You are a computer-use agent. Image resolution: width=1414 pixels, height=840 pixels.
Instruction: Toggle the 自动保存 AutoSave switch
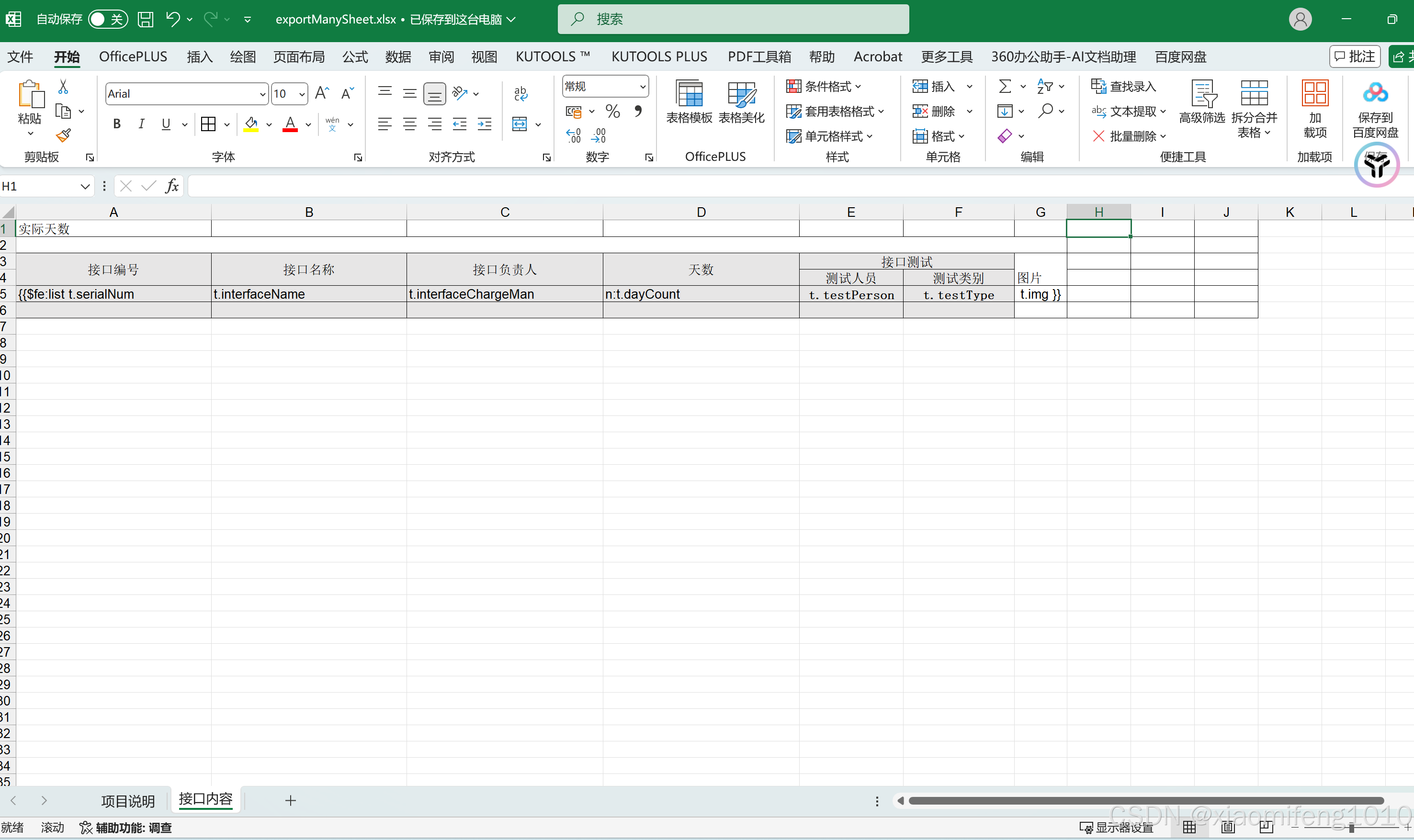click(x=108, y=19)
